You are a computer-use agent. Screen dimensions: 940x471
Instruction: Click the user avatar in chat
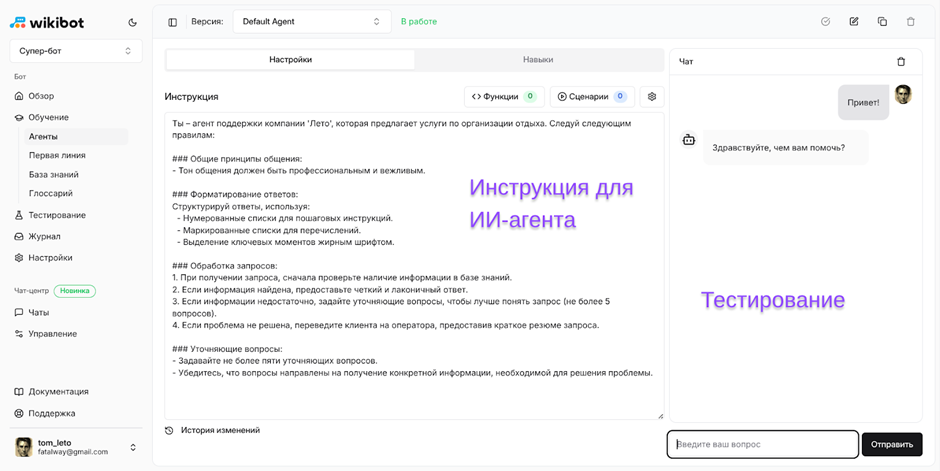(903, 95)
